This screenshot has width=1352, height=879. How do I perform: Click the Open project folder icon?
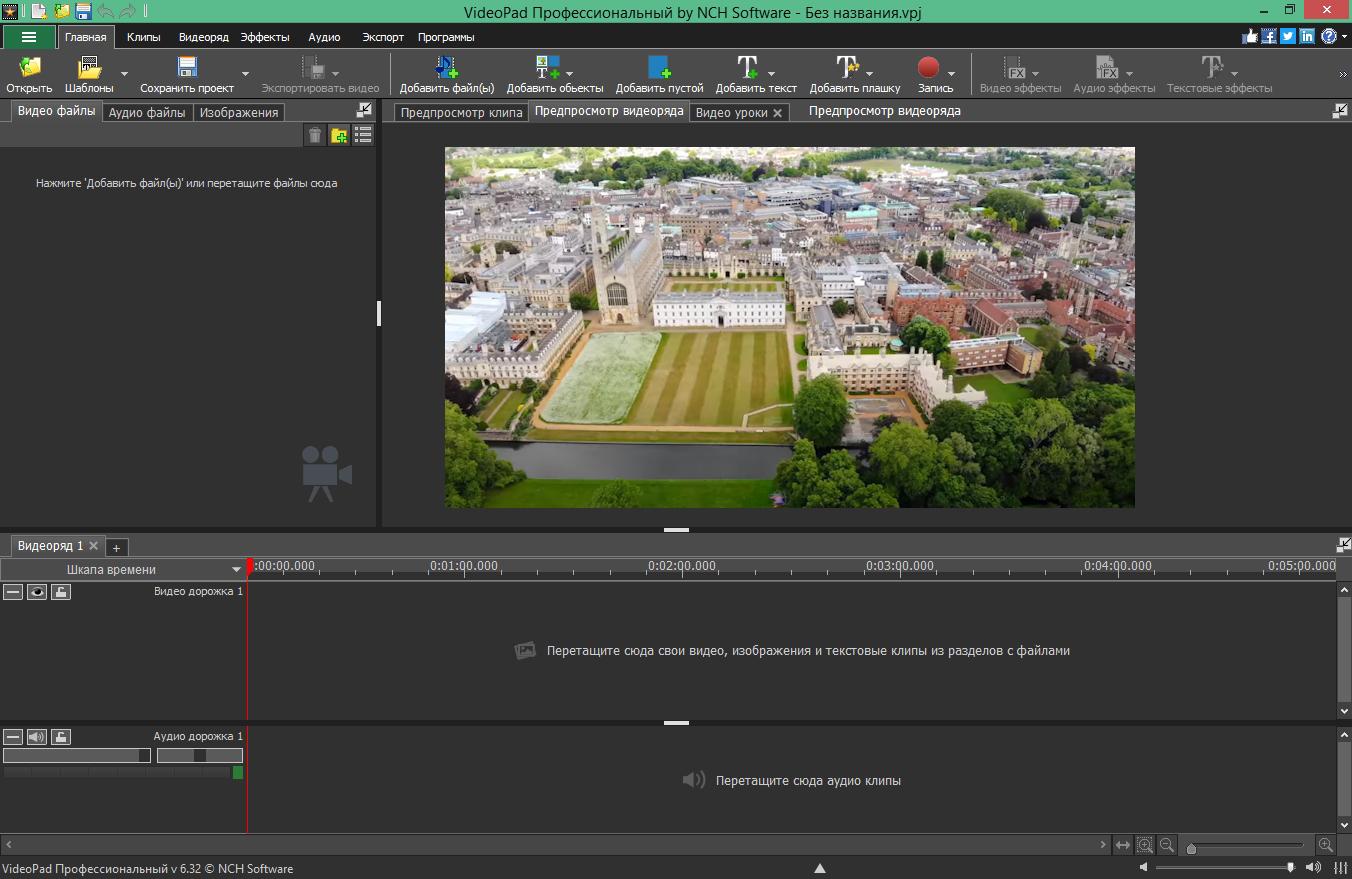[30, 67]
